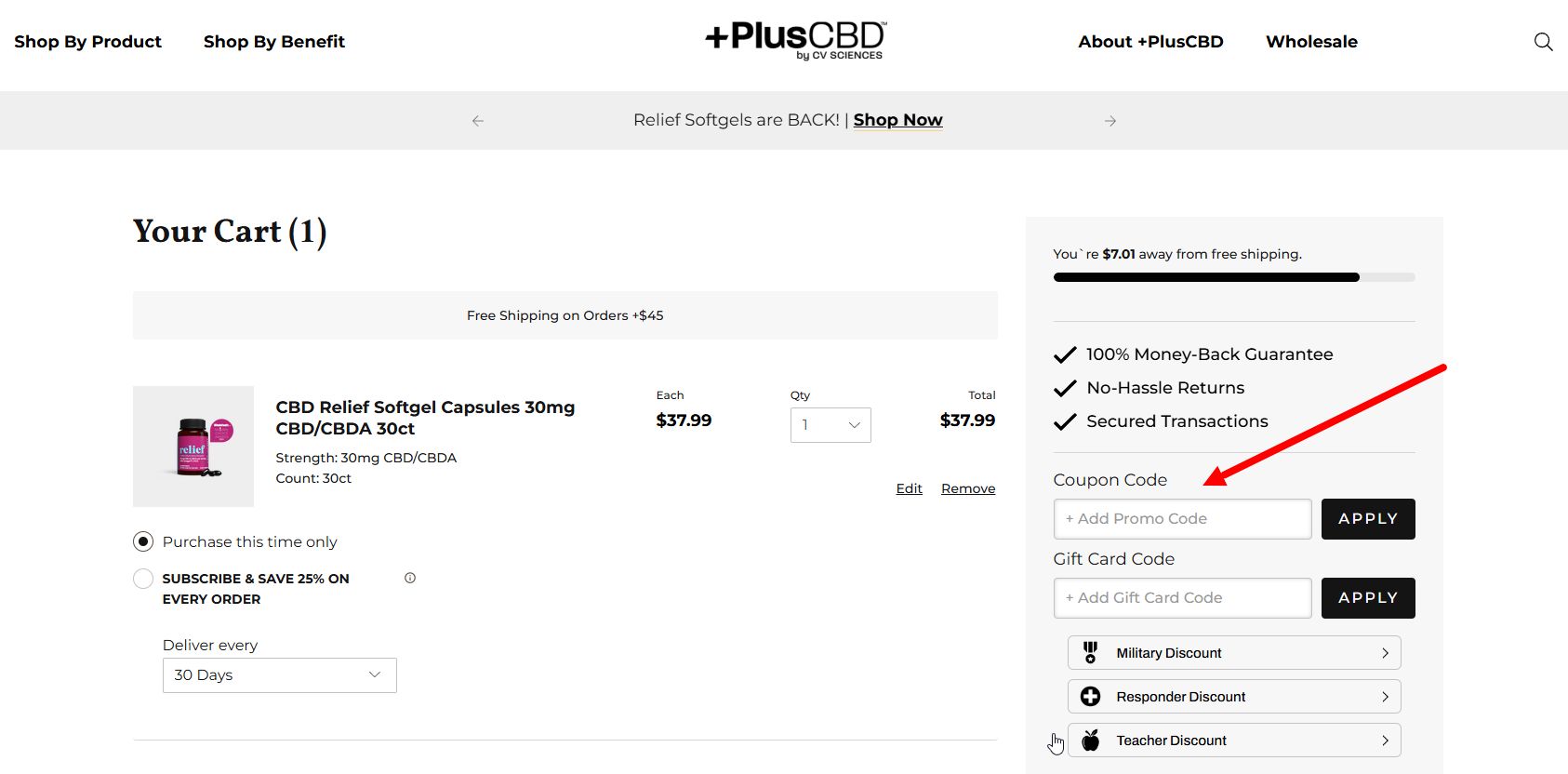Select the Military Discount medal icon
The width and height of the screenshot is (1568, 774).
coord(1090,652)
